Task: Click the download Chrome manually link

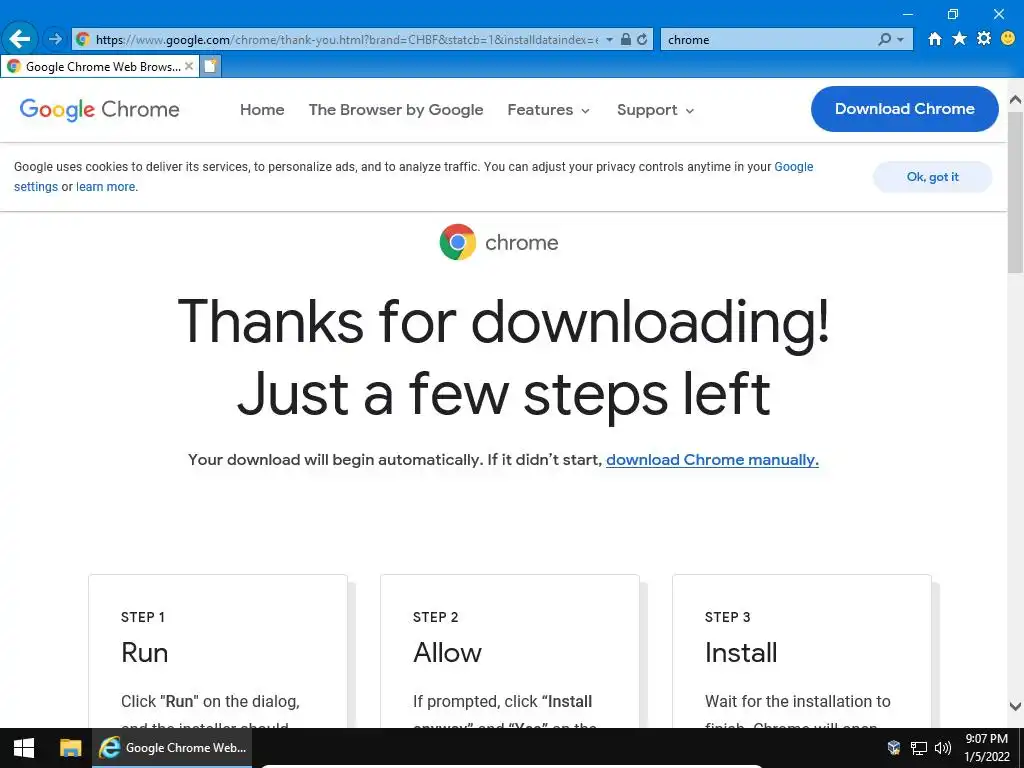Action: tap(712, 460)
